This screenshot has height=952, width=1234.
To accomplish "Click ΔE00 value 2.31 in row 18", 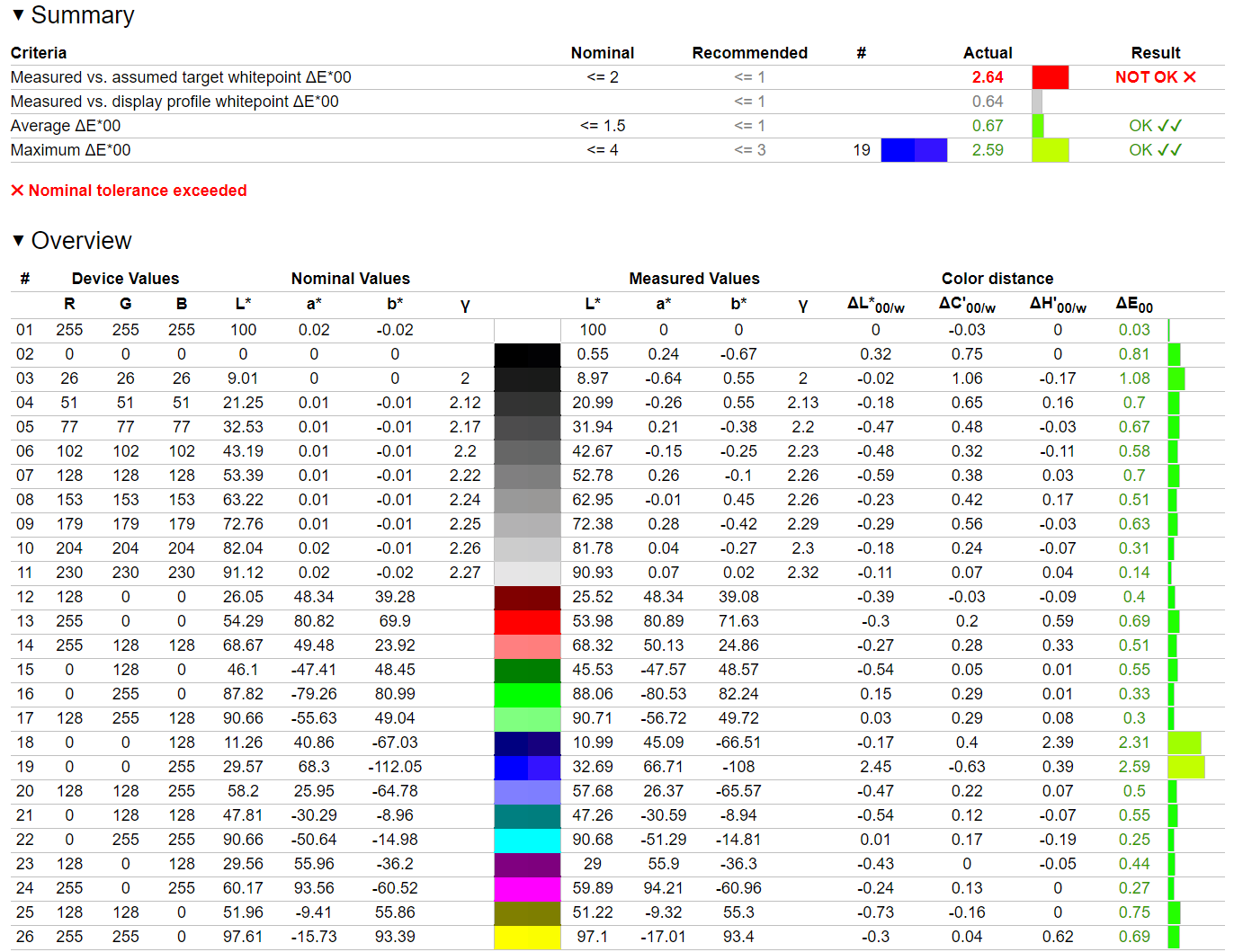I will pos(1134,743).
